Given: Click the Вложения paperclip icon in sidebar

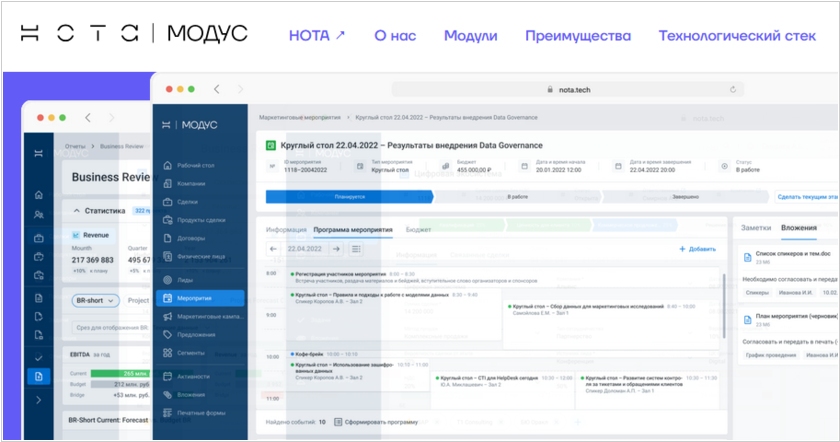Looking at the screenshot, I should [x=168, y=394].
